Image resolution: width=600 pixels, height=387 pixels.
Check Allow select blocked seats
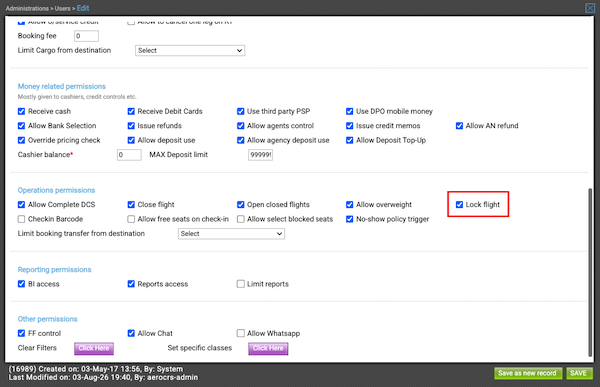click(240, 219)
